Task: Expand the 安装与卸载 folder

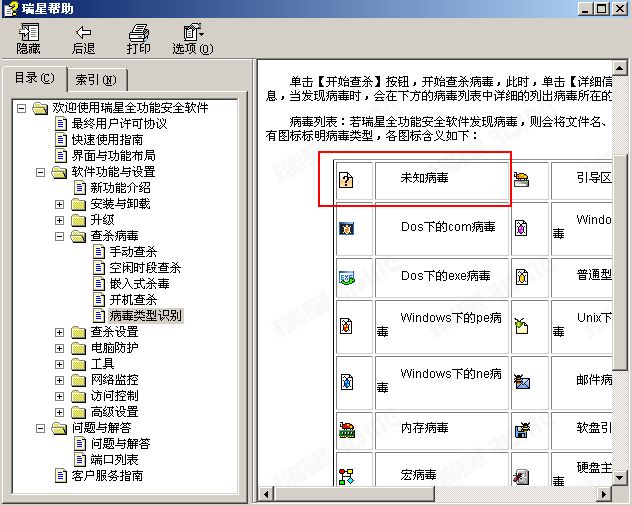Action: point(59,204)
